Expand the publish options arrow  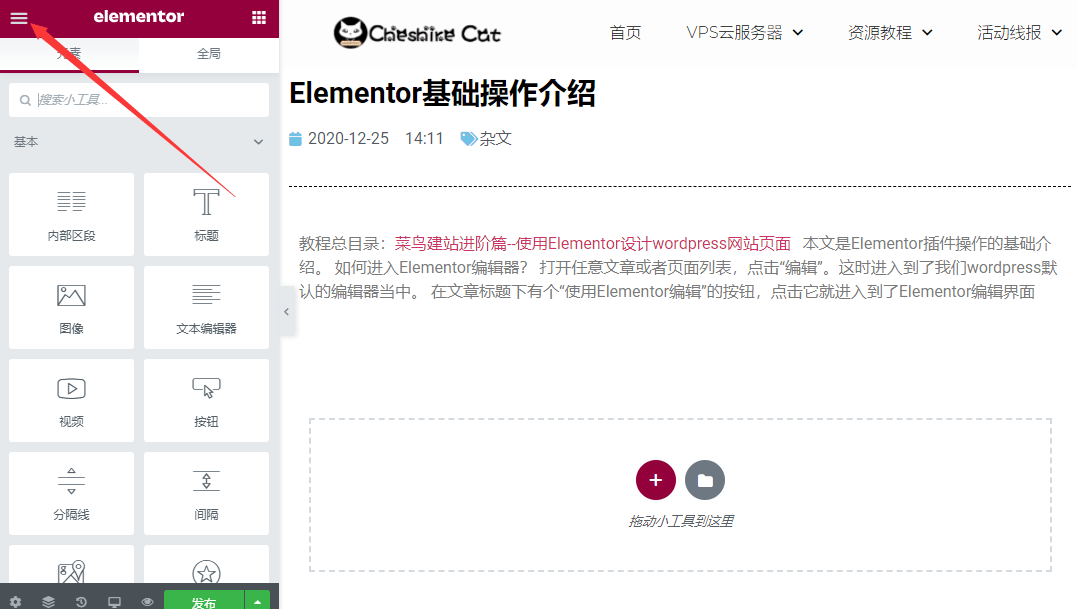[257, 601]
